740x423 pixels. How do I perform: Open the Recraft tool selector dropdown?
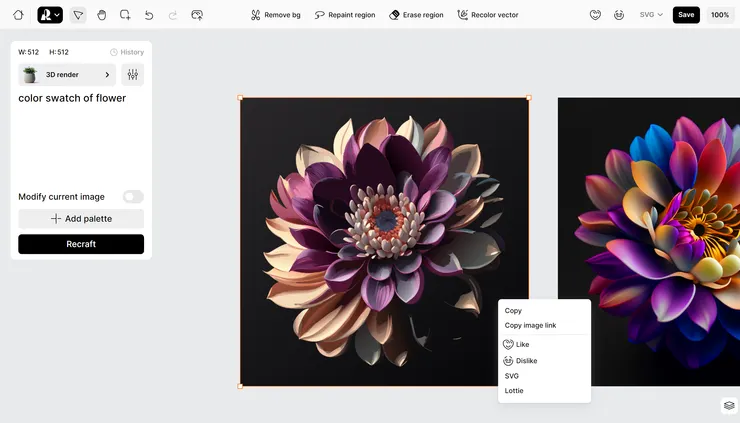50,15
